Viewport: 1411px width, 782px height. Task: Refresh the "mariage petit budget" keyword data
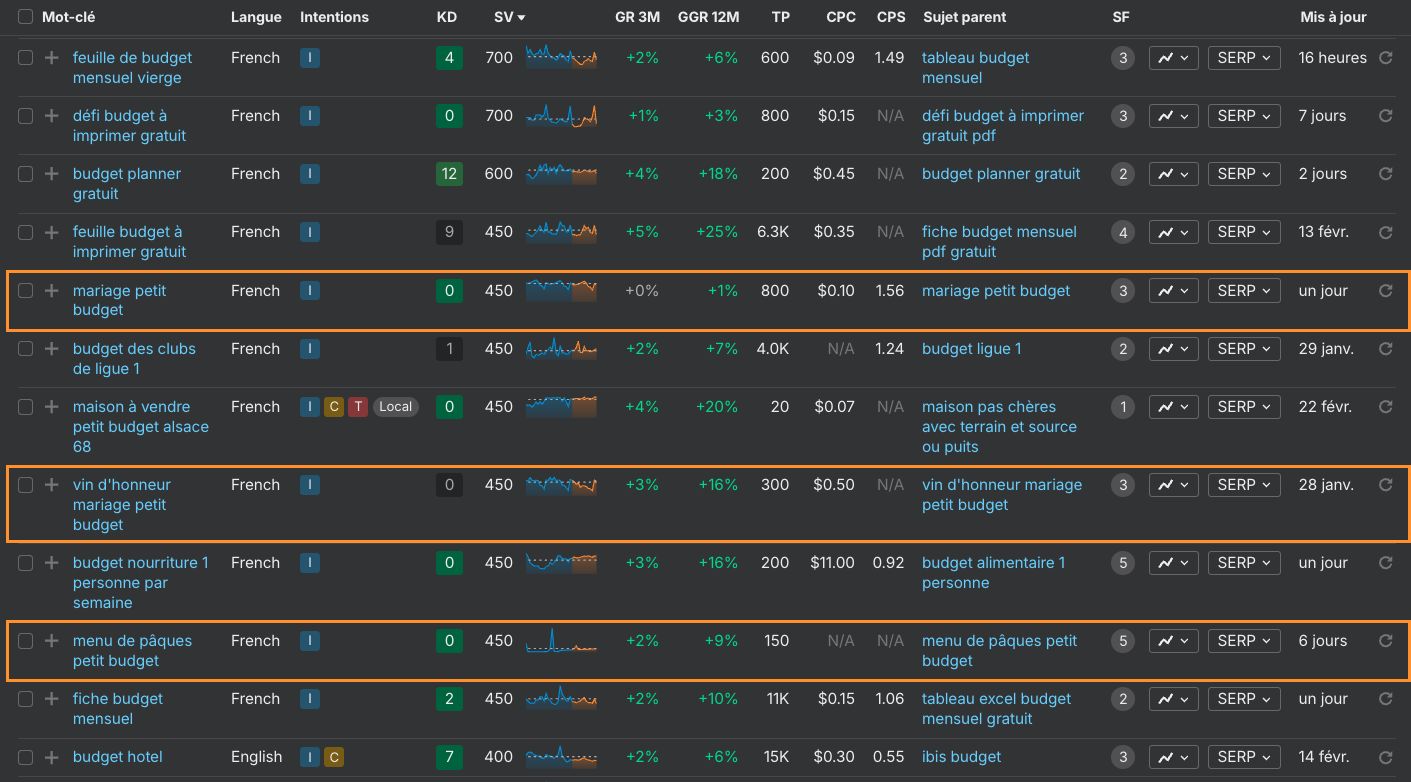(1386, 291)
